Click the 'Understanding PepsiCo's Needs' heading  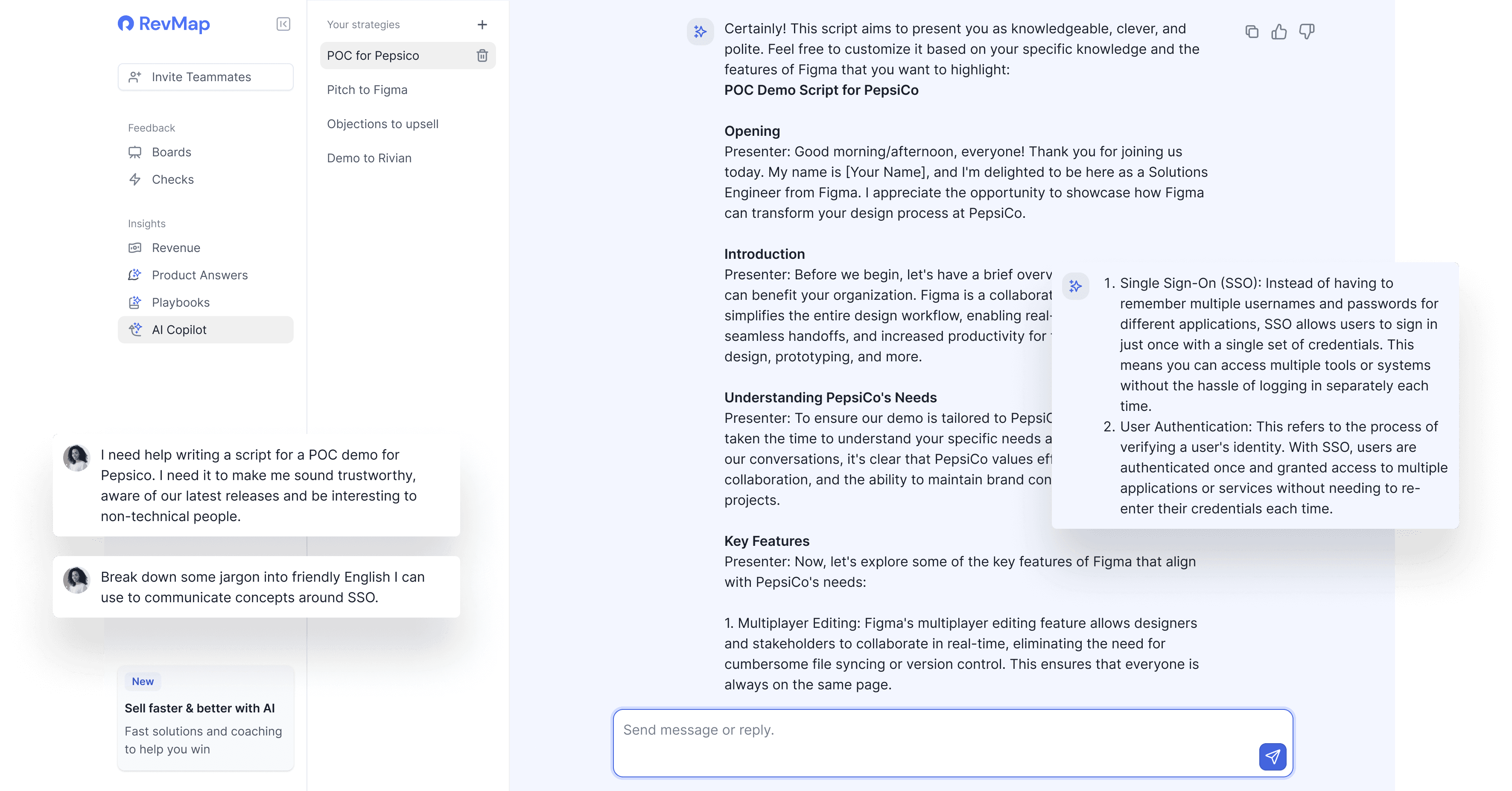coord(831,398)
